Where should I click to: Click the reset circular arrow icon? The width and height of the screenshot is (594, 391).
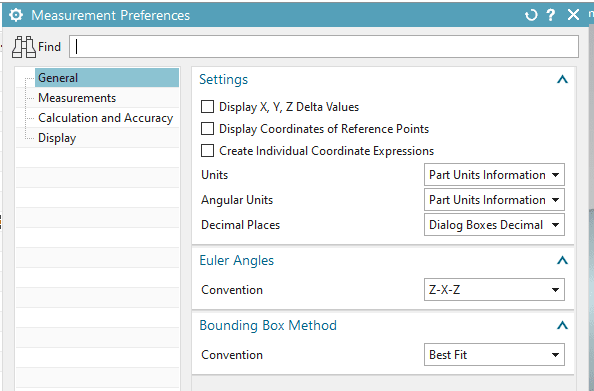coord(531,15)
